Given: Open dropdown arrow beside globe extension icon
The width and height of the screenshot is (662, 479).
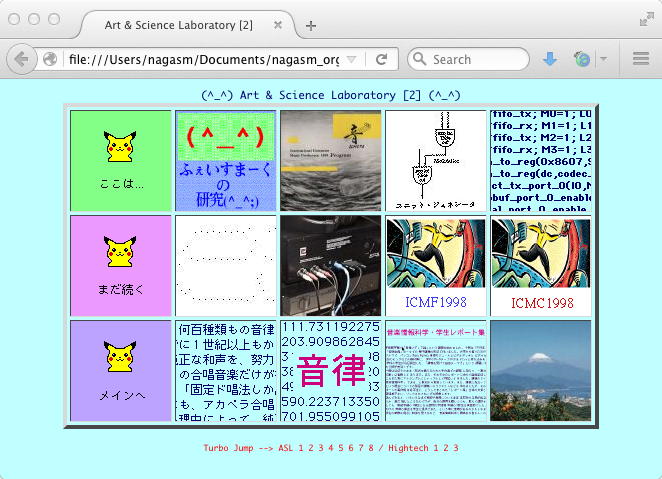Looking at the screenshot, I should 603,59.
